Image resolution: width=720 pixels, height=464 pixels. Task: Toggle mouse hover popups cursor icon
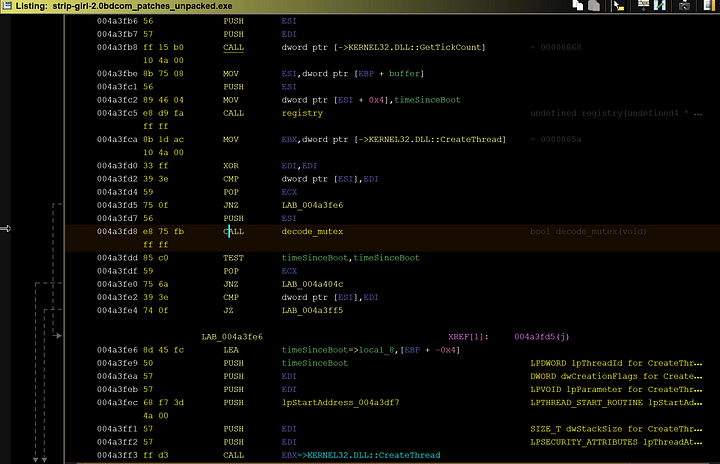[x=619, y=6]
